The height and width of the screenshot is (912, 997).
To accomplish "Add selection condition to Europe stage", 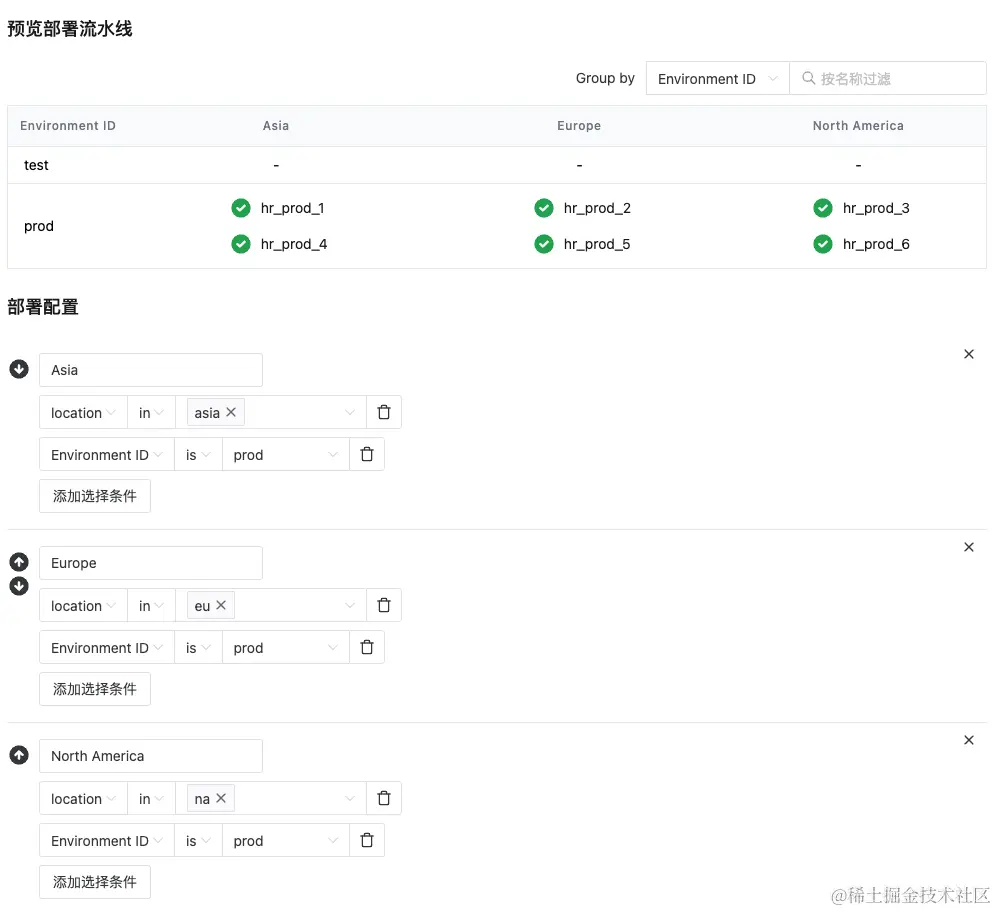I will coord(95,688).
